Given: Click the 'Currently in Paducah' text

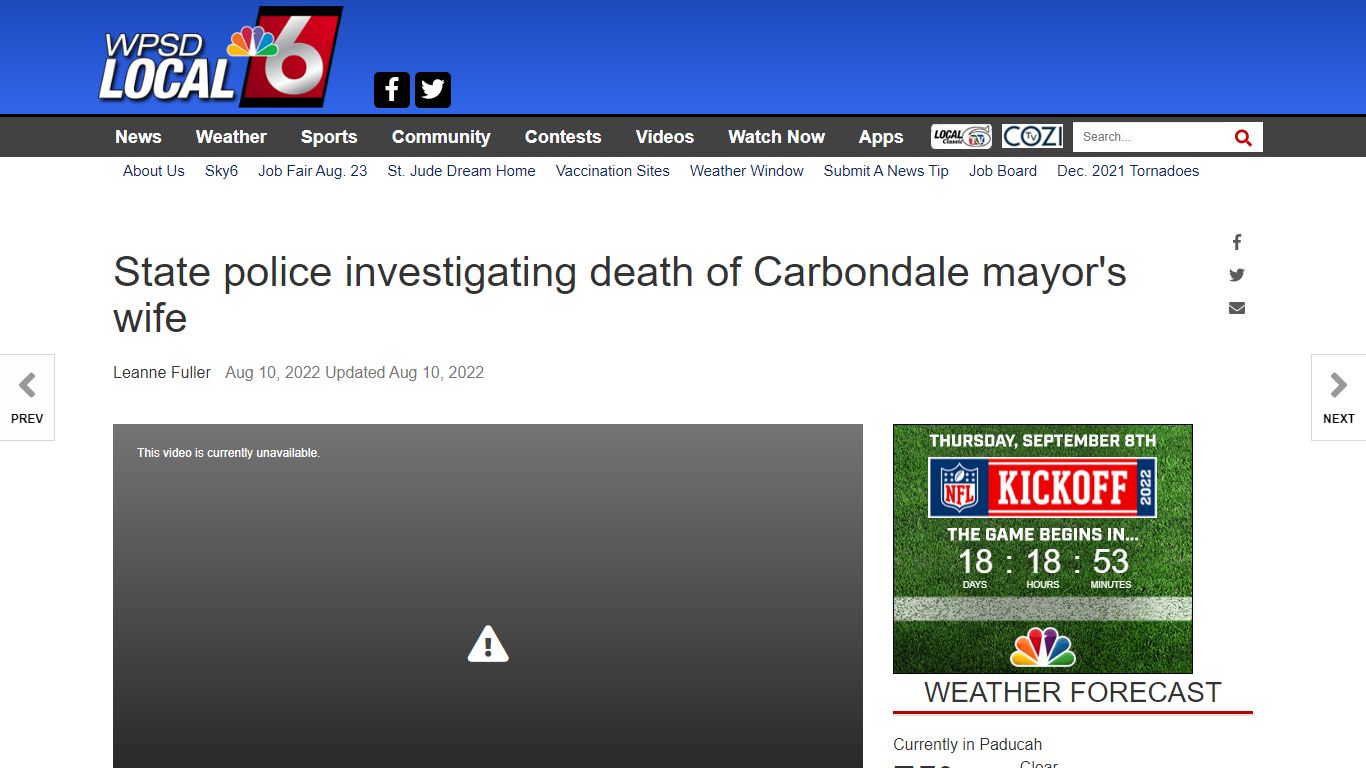Looking at the screenshot, I should click(x=967, y=744).
